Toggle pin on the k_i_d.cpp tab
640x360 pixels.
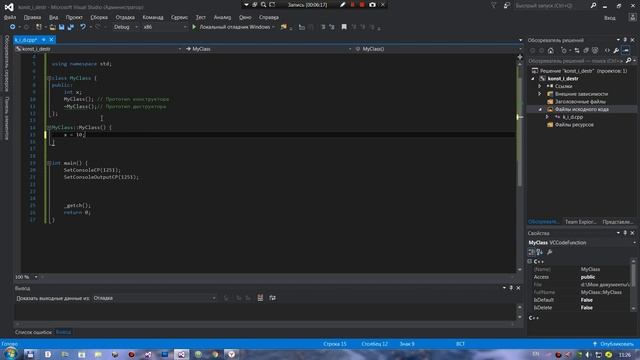(44, 40)
